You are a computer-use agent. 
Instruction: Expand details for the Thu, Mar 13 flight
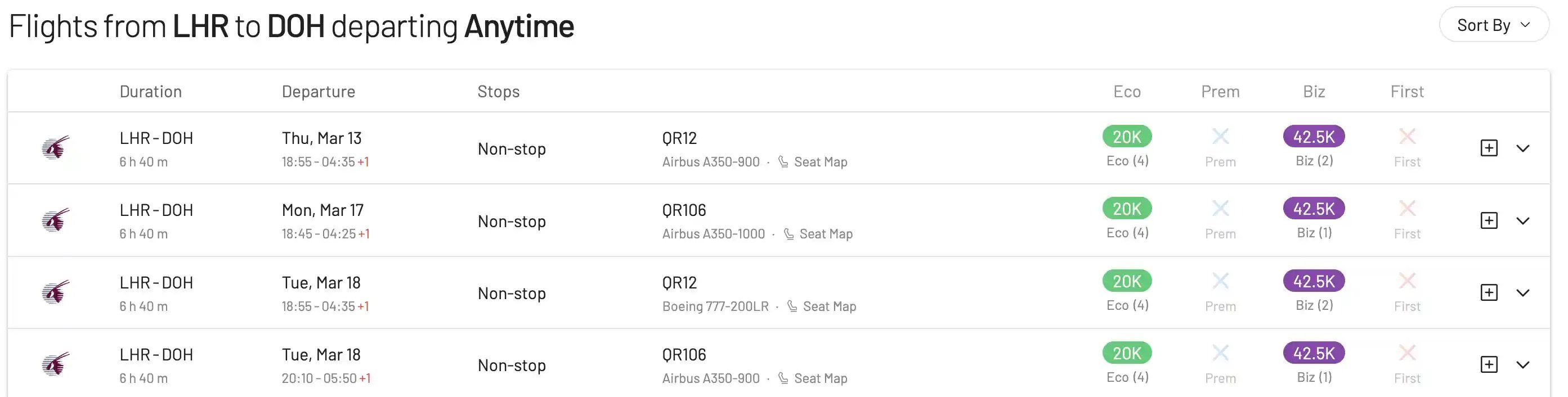1522,148
